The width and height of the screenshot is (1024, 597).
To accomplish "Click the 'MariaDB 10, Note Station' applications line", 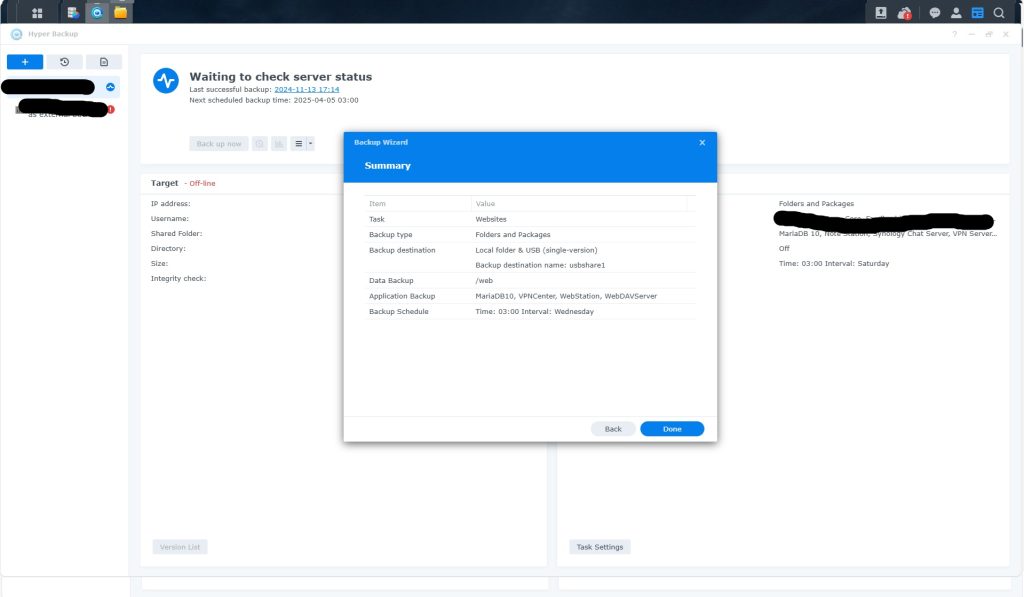I will click(x=888, y=234).
